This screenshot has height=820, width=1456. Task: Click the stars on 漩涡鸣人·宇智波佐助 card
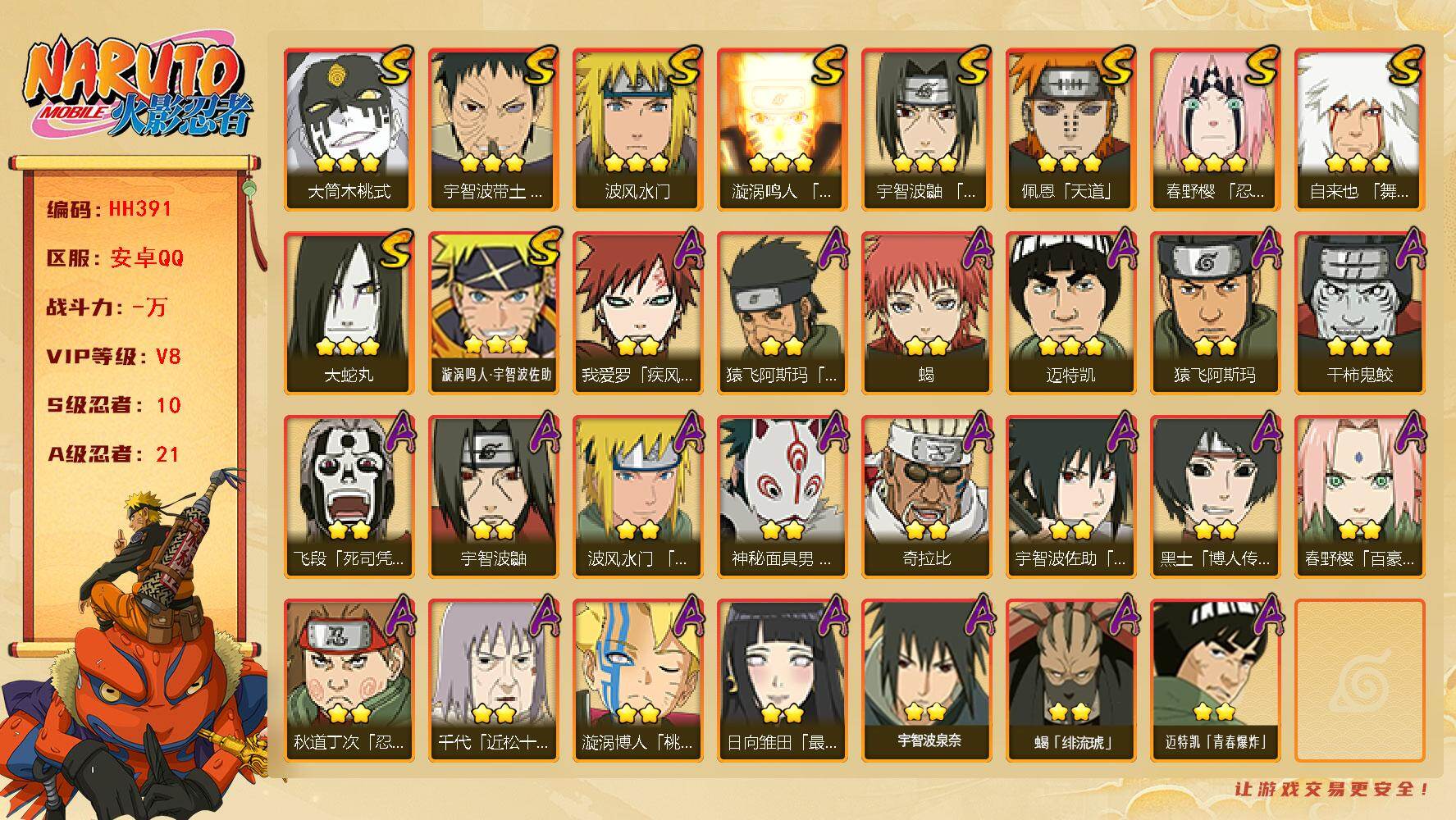(494, 344)
